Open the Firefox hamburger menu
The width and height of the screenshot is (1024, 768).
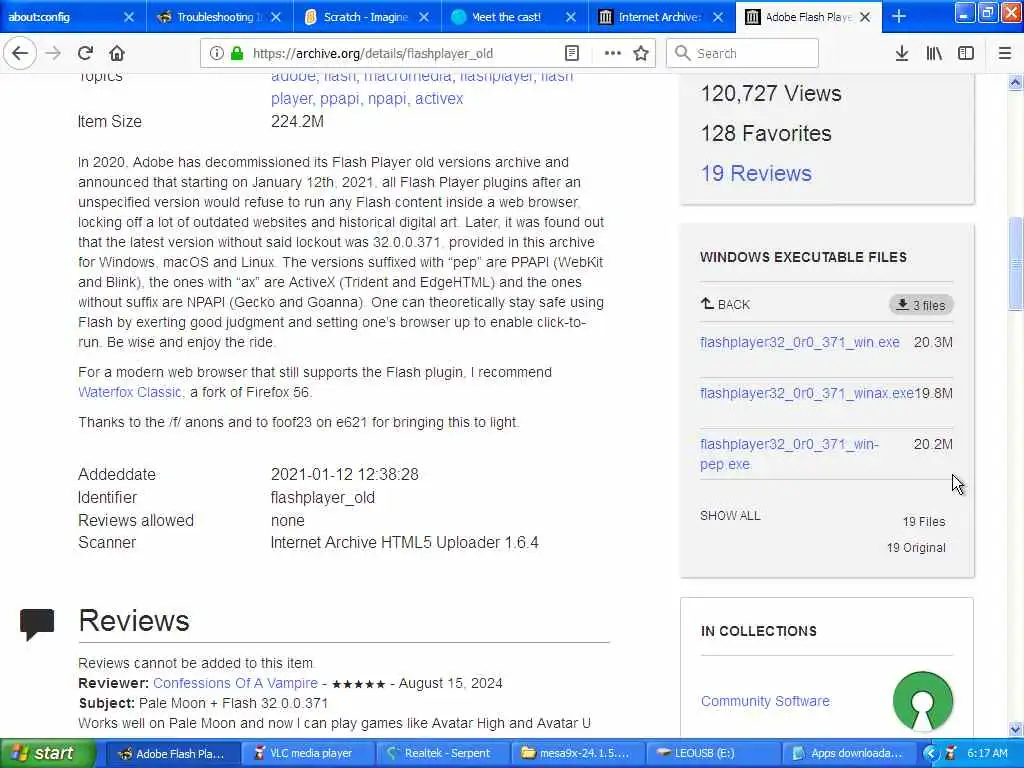1005,54
